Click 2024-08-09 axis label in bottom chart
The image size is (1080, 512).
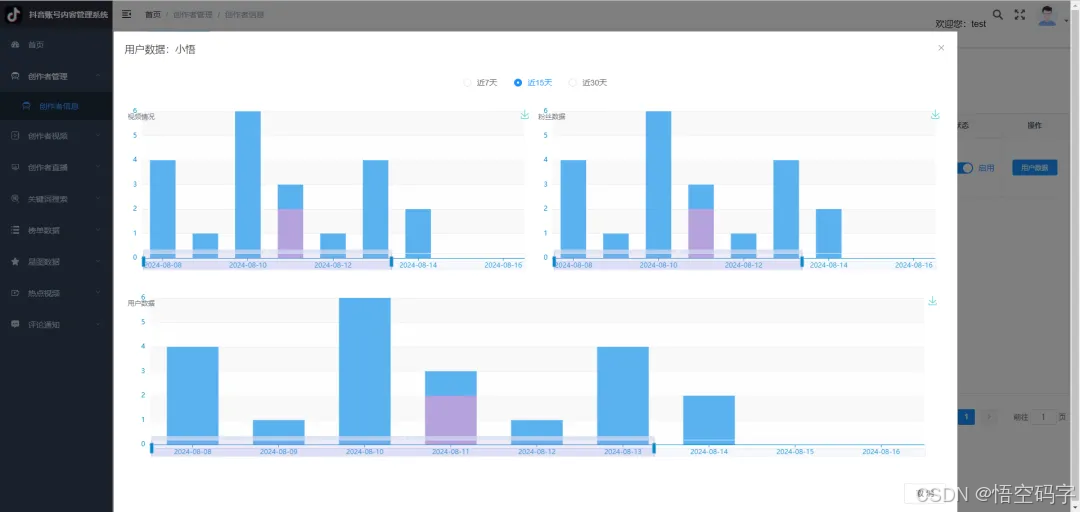click(278, 451)
